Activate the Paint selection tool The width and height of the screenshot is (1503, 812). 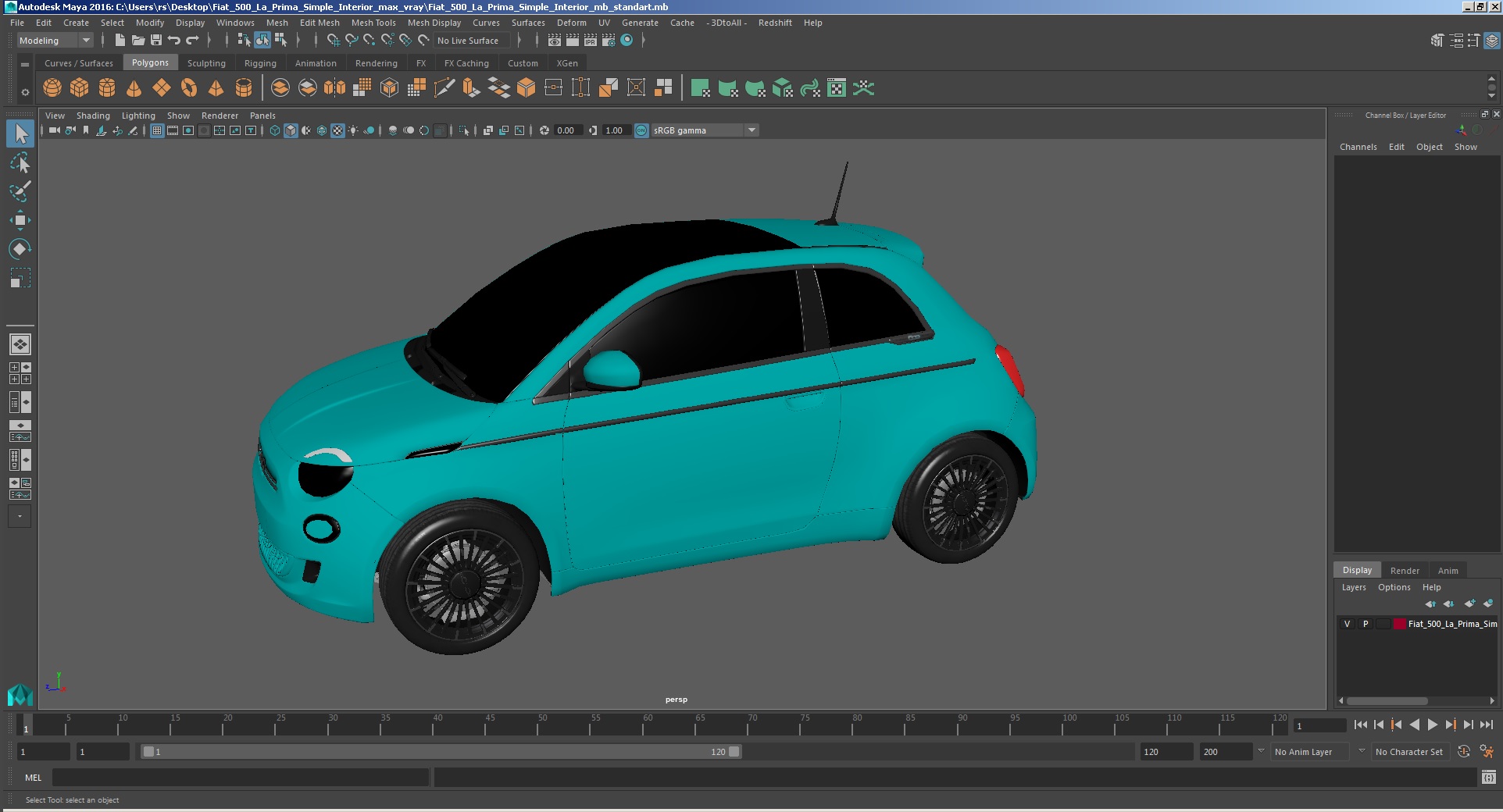20,191
